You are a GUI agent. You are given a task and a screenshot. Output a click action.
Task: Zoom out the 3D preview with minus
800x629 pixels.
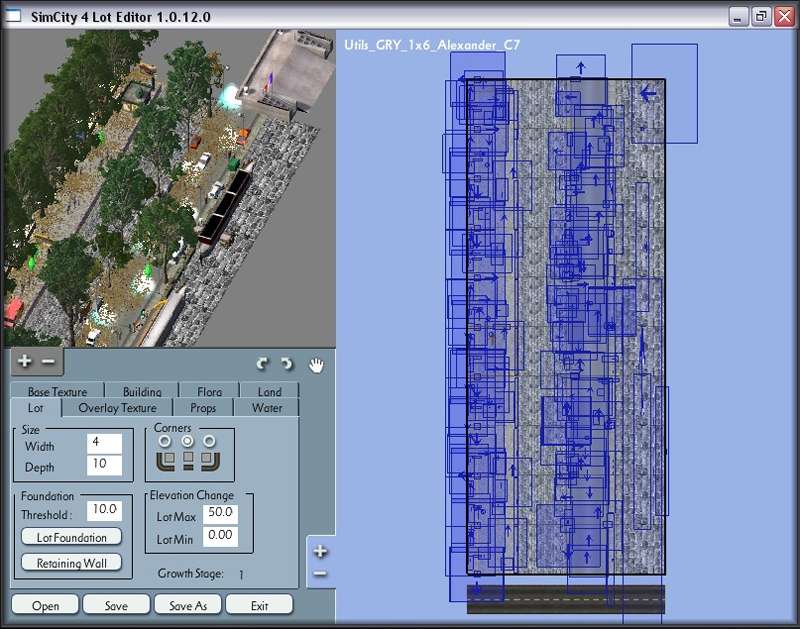[x=48, y=361]
